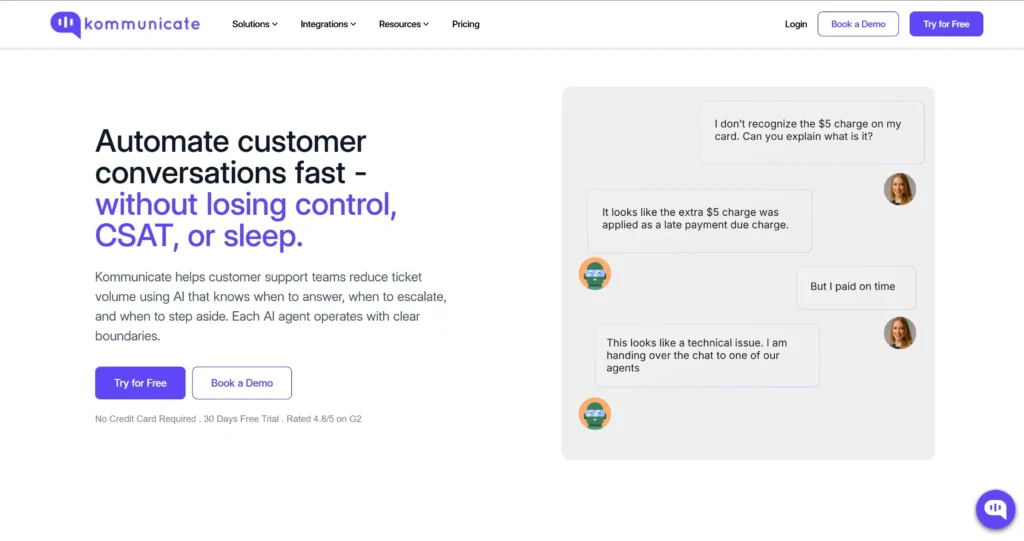Click the bot avatar below the handover message

pyautogui.click(x=594, y=414)
